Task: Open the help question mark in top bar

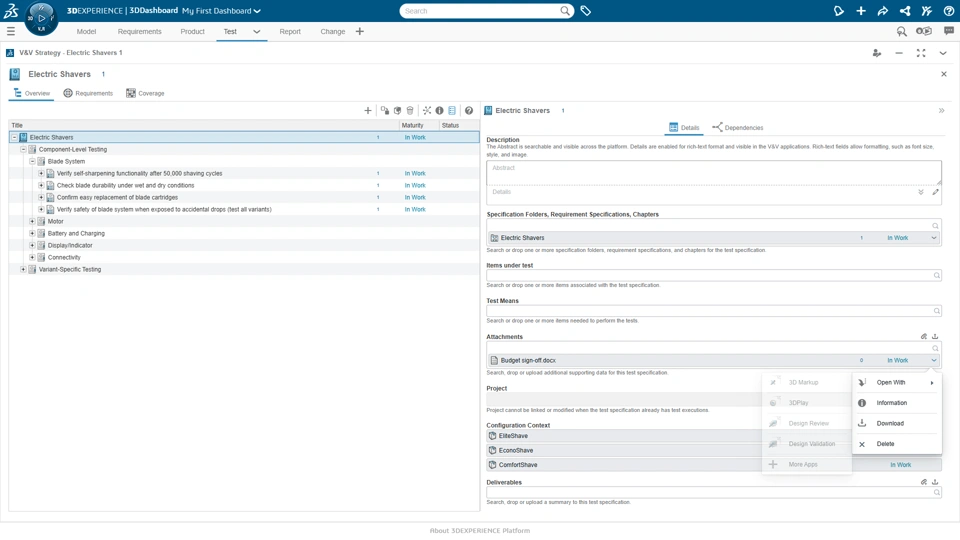Action: pyautogui.click(x=948, y=11)
